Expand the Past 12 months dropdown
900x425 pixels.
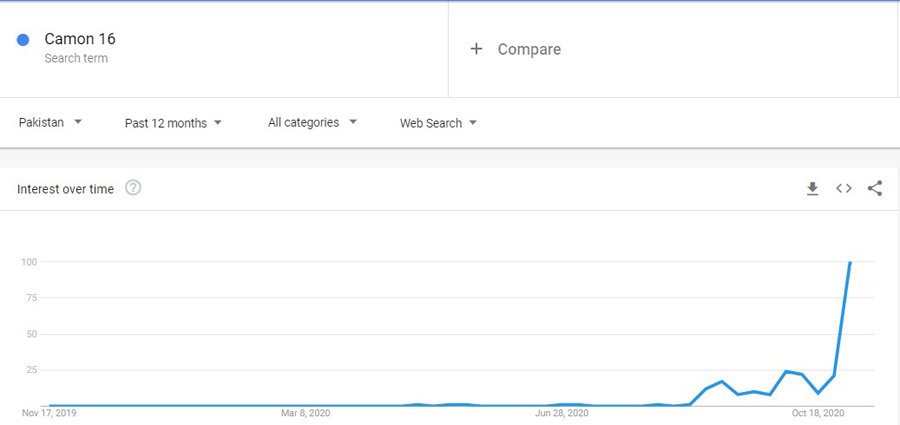click(173, 123)
